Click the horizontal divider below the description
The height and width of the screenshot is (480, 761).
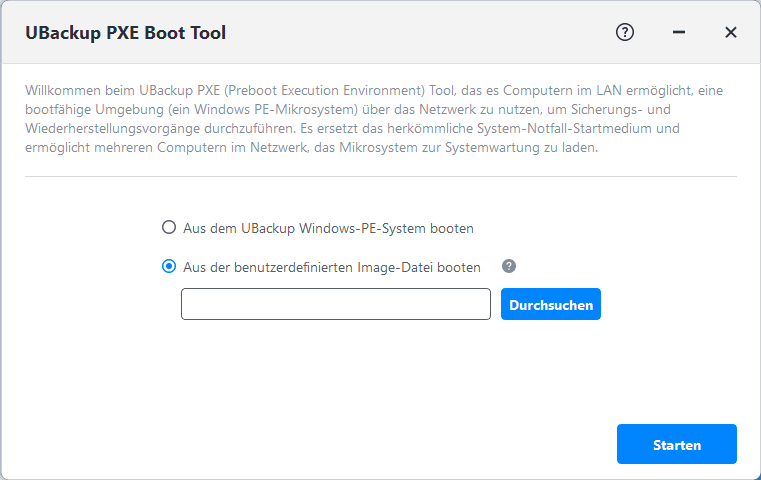(x=380, y=177)
